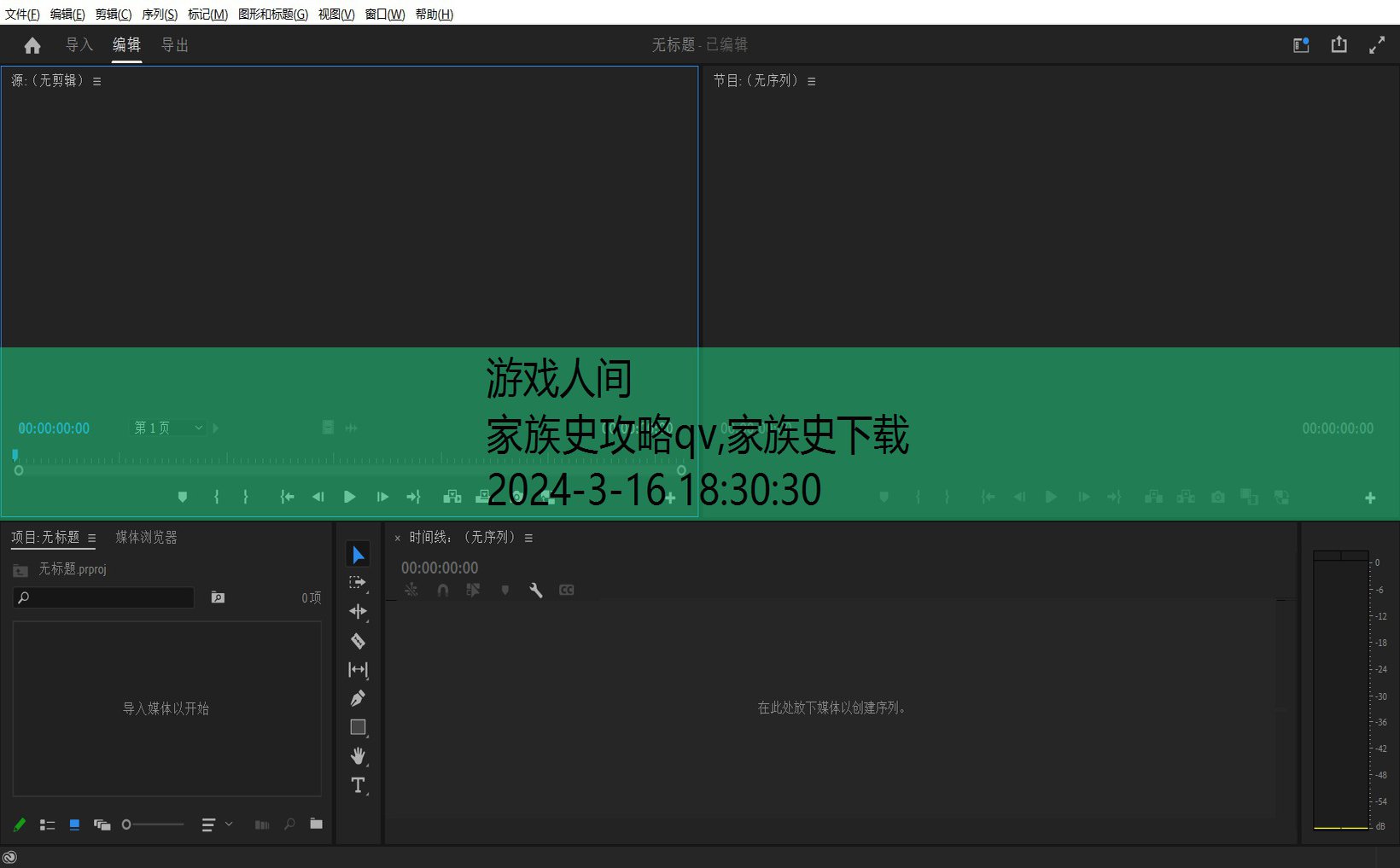
Task: Mark Out point in source monitor
Action: 246,497
